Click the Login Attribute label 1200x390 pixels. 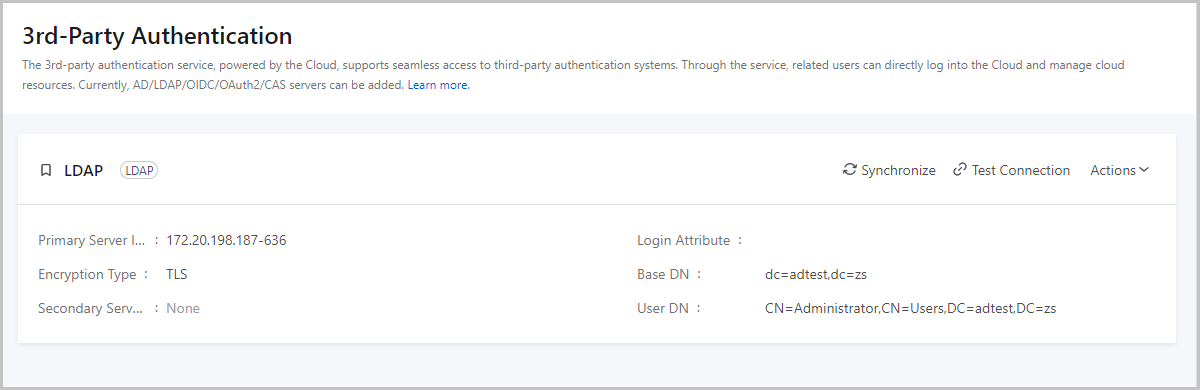[685, 240]
